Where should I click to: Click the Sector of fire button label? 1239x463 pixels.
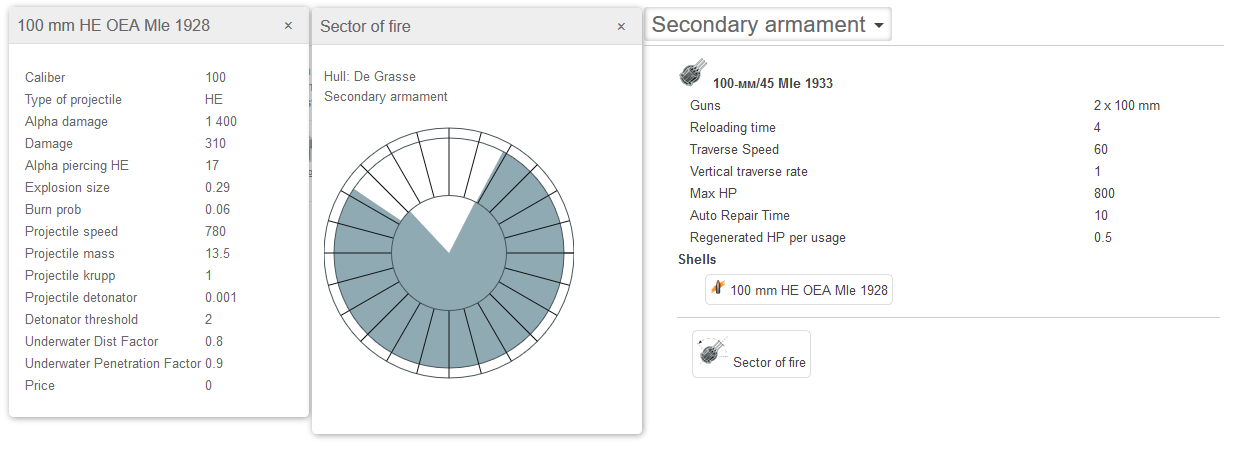click(x=769, y=362)
